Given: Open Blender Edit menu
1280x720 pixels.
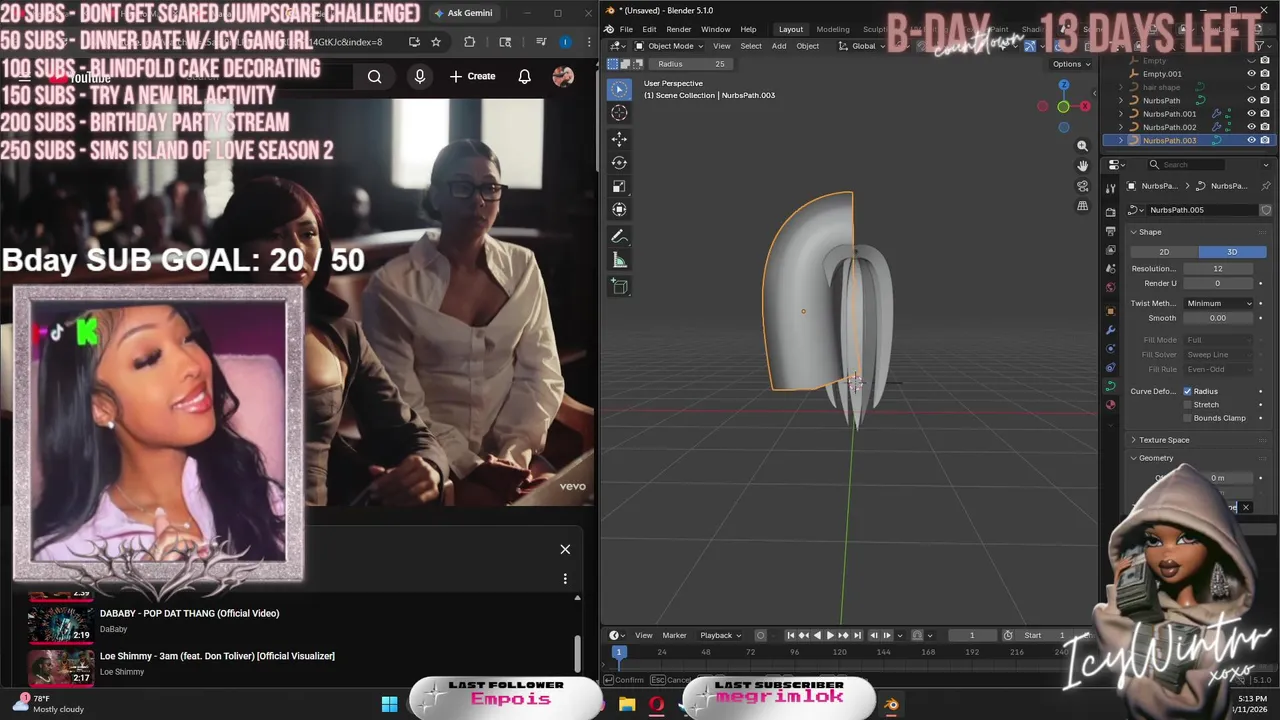Looking at the screenshot, I should coord(649,29).
